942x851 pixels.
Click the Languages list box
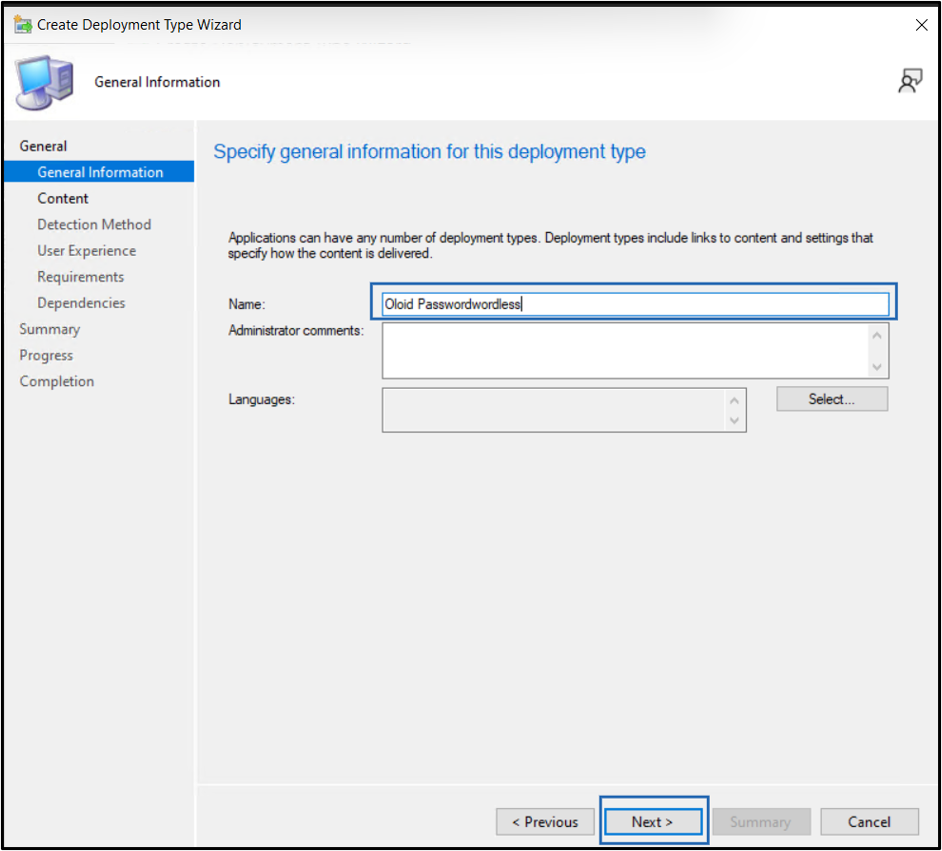tap(564, 410)
